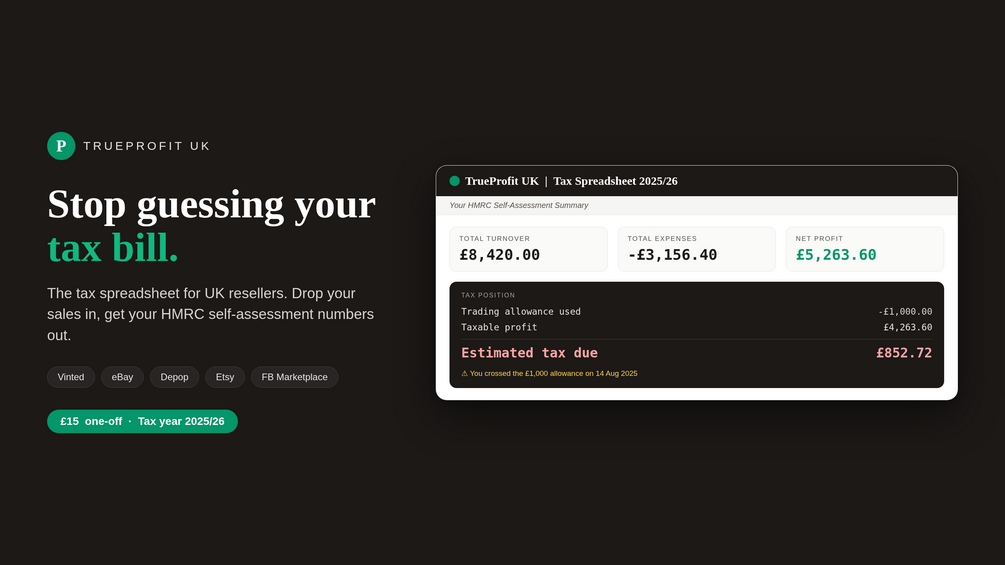
Task: Select the Vinted platform tag
Action: pos(71,377)
